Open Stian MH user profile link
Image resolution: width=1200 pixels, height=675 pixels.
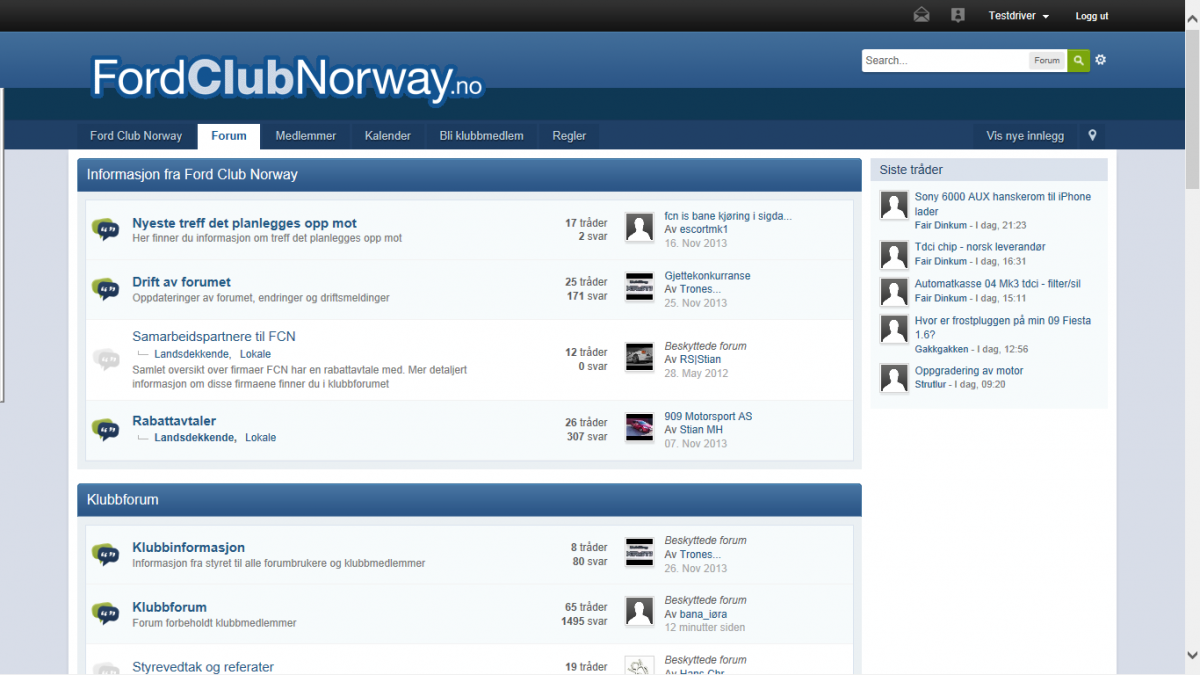click(x=701, y=430)
